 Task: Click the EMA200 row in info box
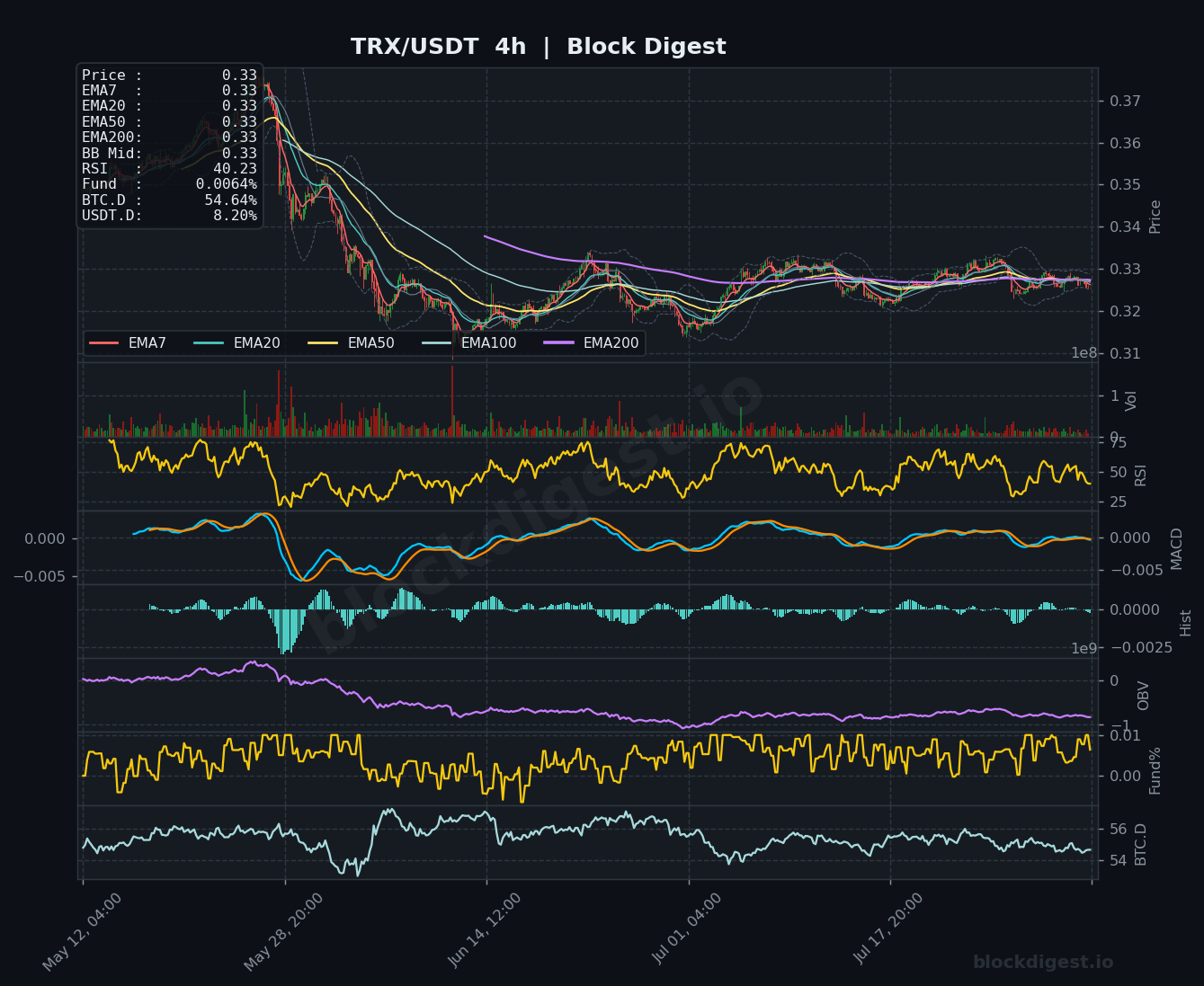169,138
